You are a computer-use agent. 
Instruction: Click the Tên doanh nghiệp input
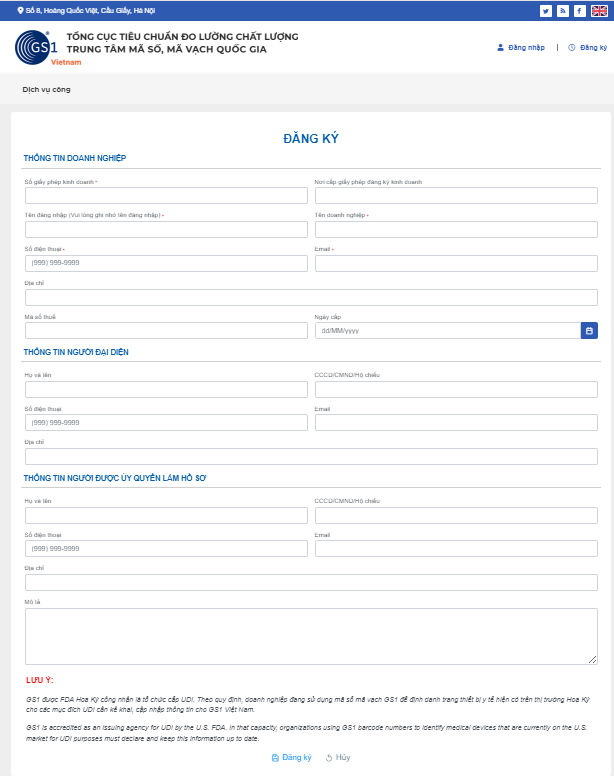point(456,230)
